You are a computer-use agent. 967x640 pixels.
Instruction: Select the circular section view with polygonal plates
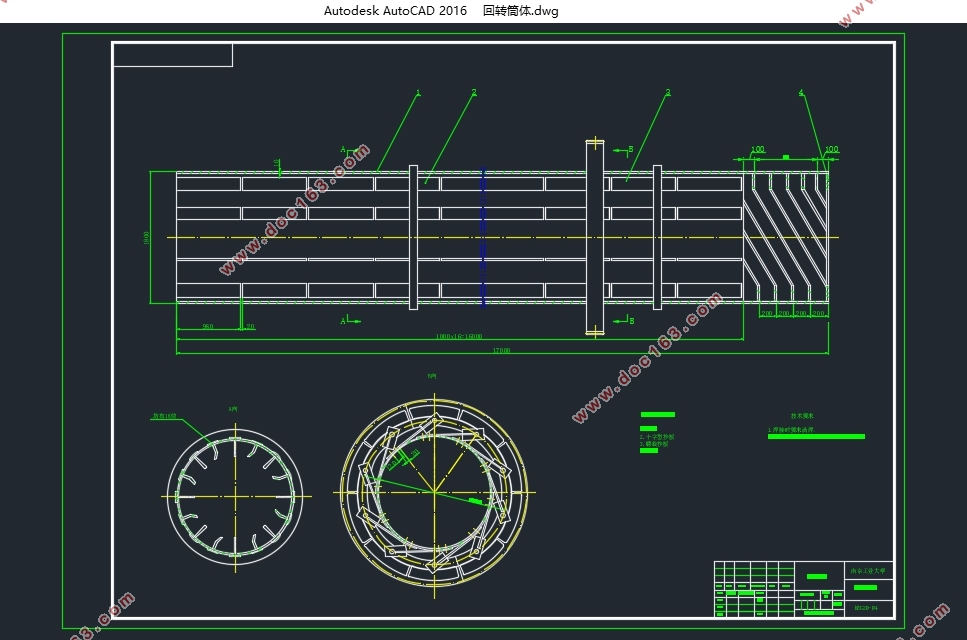(434, 492)
